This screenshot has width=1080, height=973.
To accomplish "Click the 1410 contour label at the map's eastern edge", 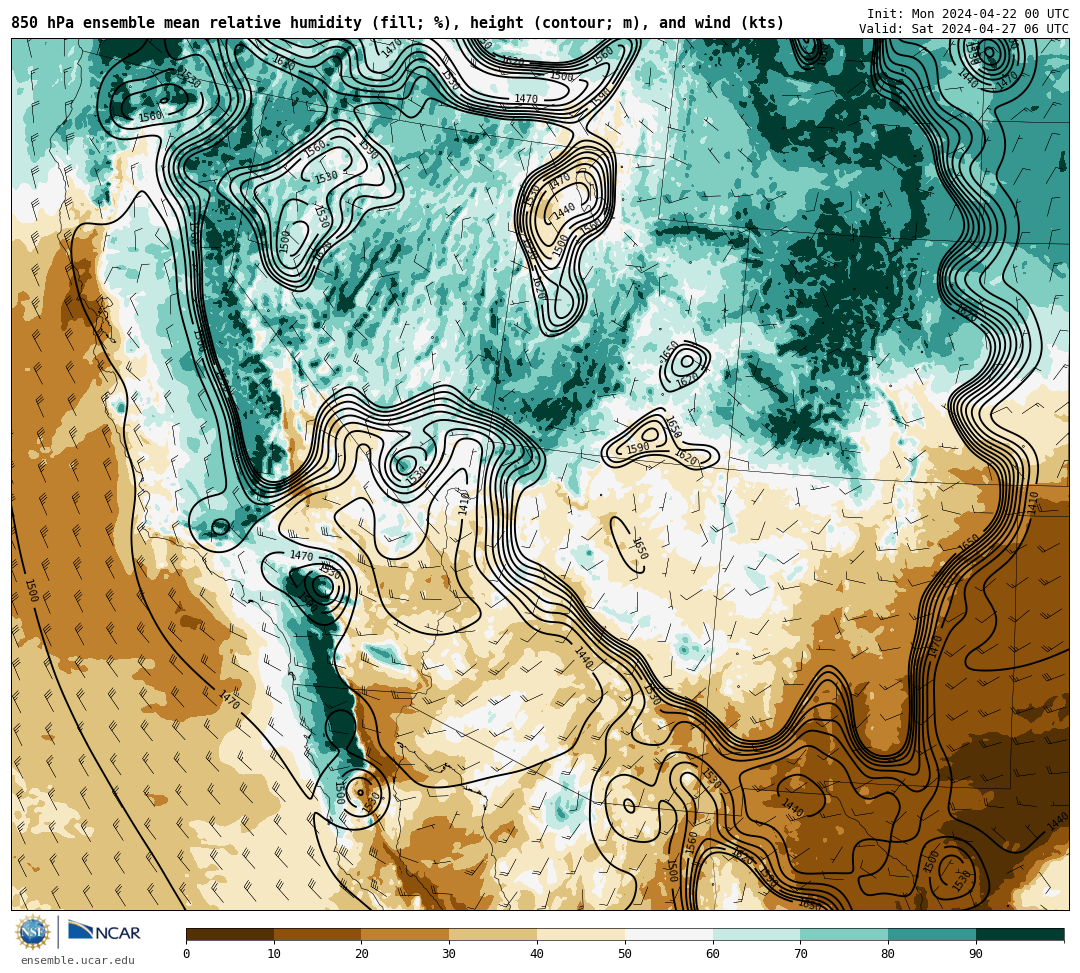I will (x=1033, y=503).
